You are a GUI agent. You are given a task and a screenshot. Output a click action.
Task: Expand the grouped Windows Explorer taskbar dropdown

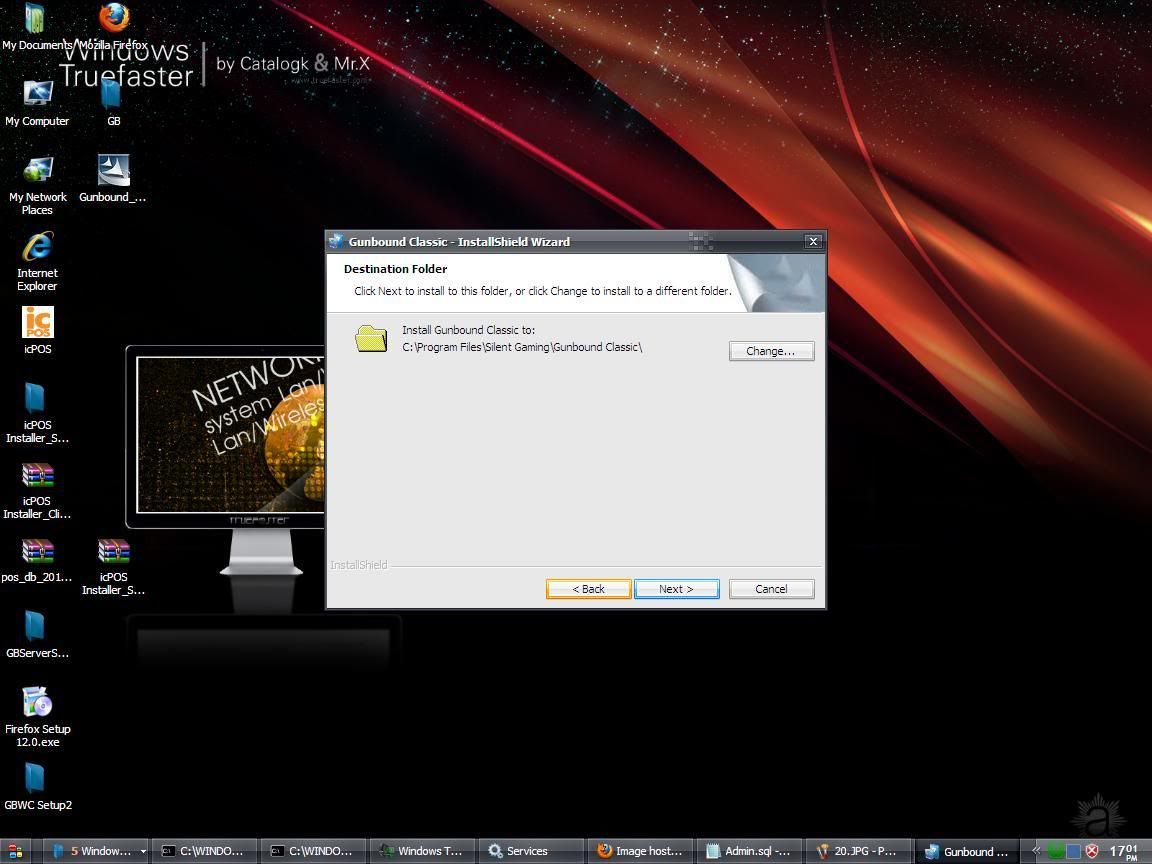click(143, 851)
